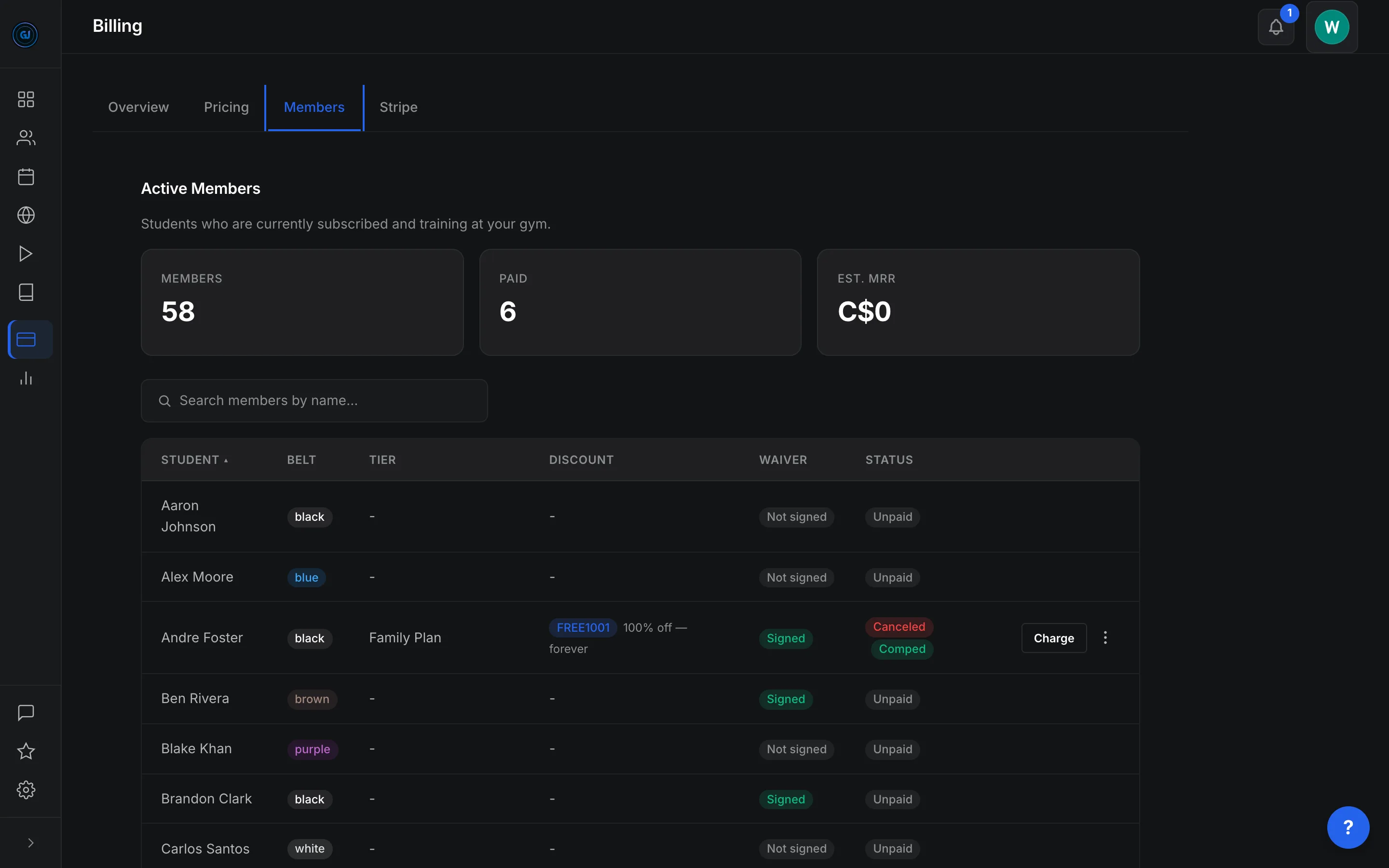The height and width of the screenshot is (868, 1389).
Task: Switch to the Stripe tab
Action: pyautogui.click(x=398, y=108)
